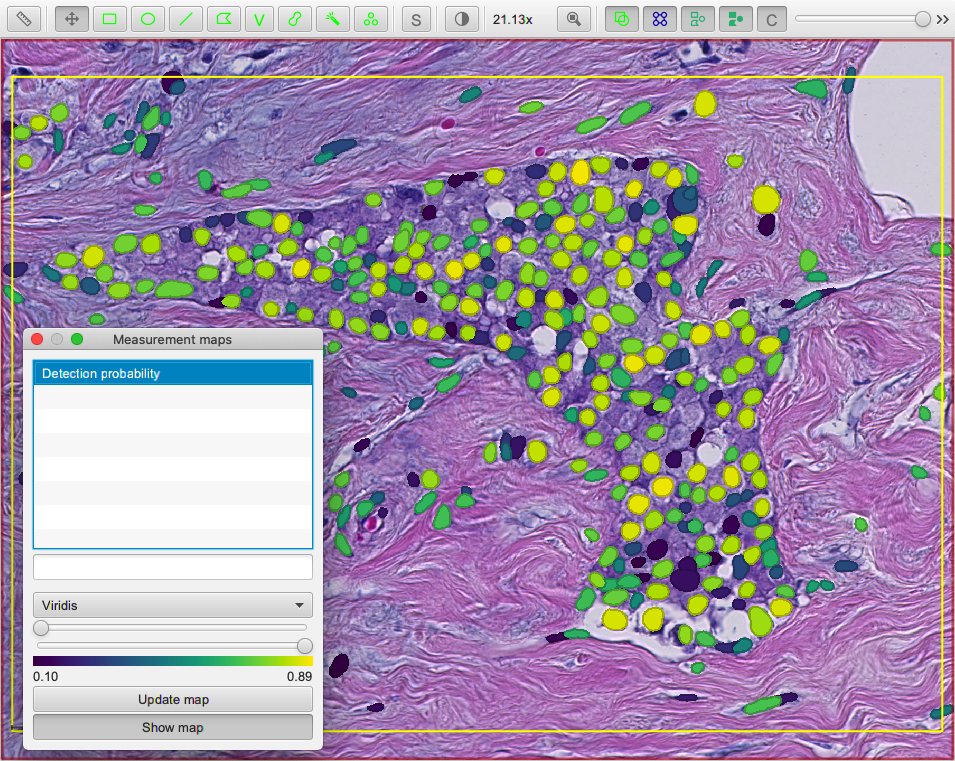
Task: Select the Move tool
Action: [72, 19]
